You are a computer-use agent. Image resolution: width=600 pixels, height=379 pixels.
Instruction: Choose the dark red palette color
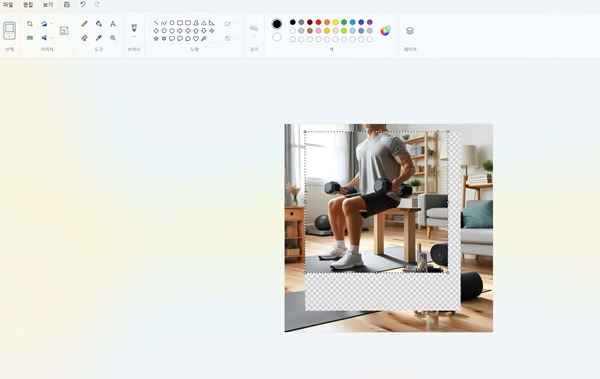[310, 22]
